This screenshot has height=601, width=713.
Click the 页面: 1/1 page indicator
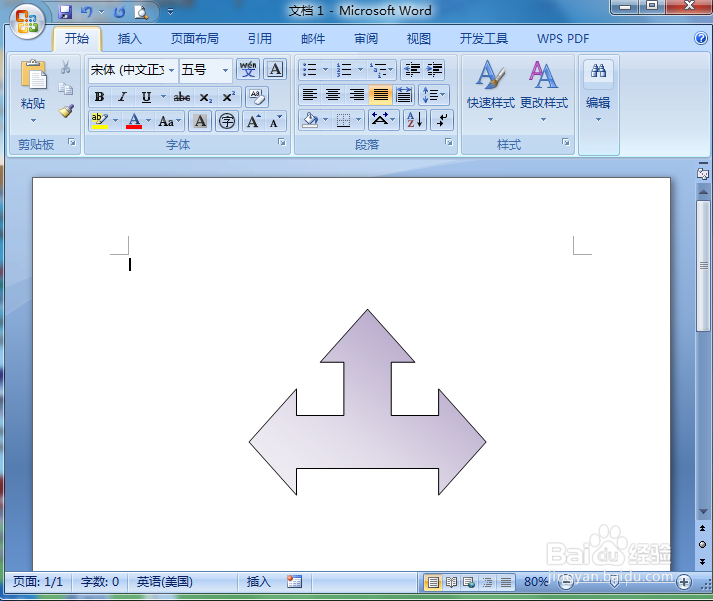pyautogui.click(x=38, y=581)
